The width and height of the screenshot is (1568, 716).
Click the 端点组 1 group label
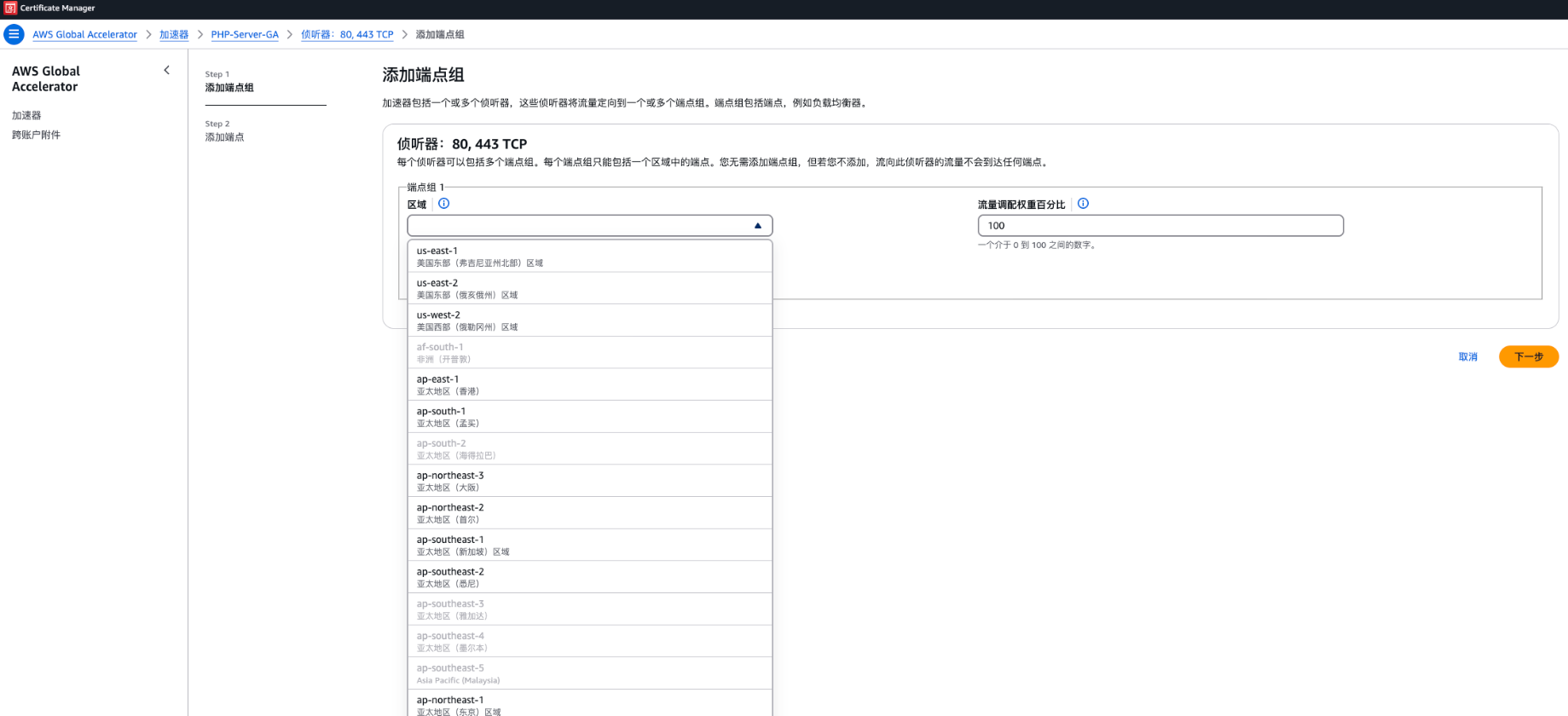coord(425,188)
